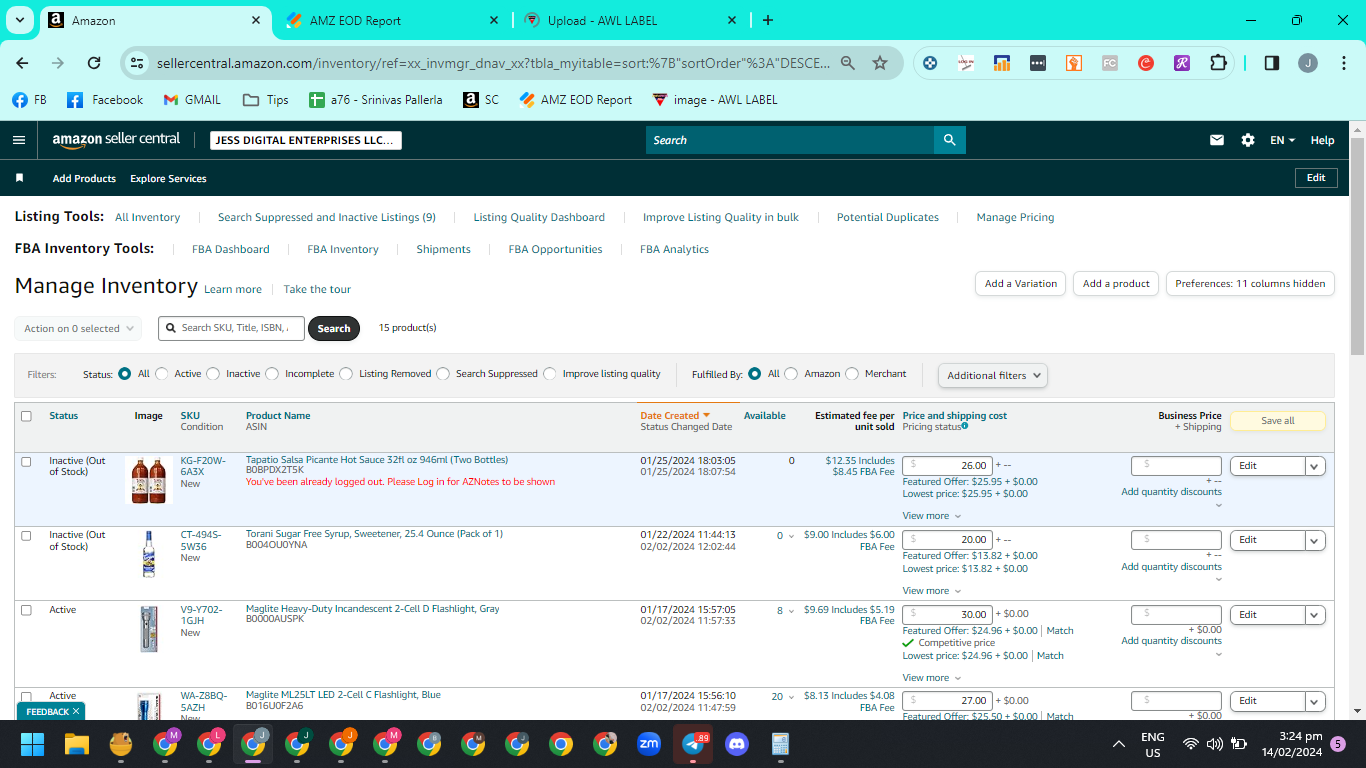
Task: Open the GMAIL bookmark
Action: tap(192, 100)
